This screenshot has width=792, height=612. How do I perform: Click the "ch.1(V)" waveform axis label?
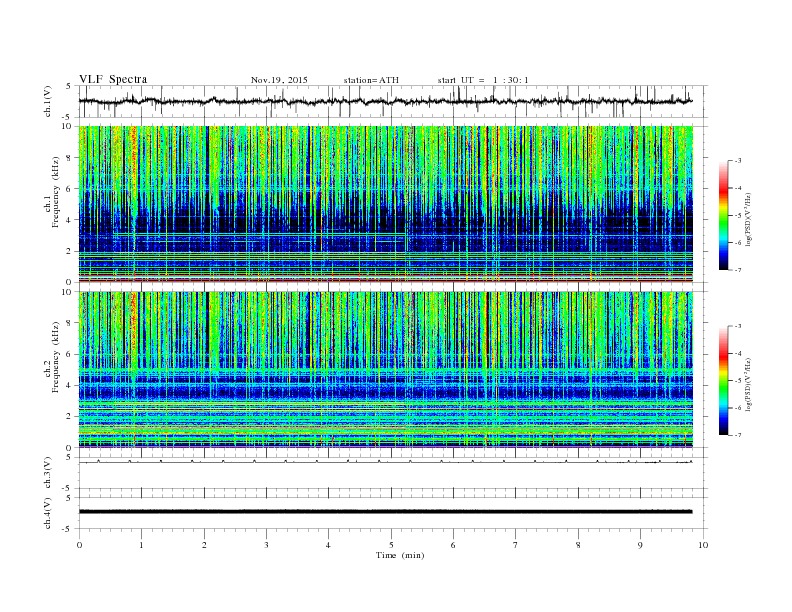click(x=48, y=101)
